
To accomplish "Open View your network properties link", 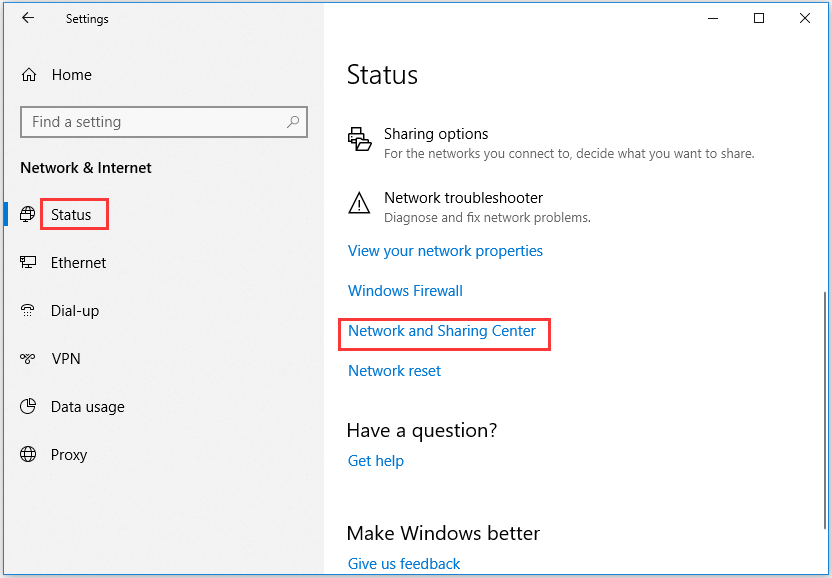I will click(x=445, y=251).
